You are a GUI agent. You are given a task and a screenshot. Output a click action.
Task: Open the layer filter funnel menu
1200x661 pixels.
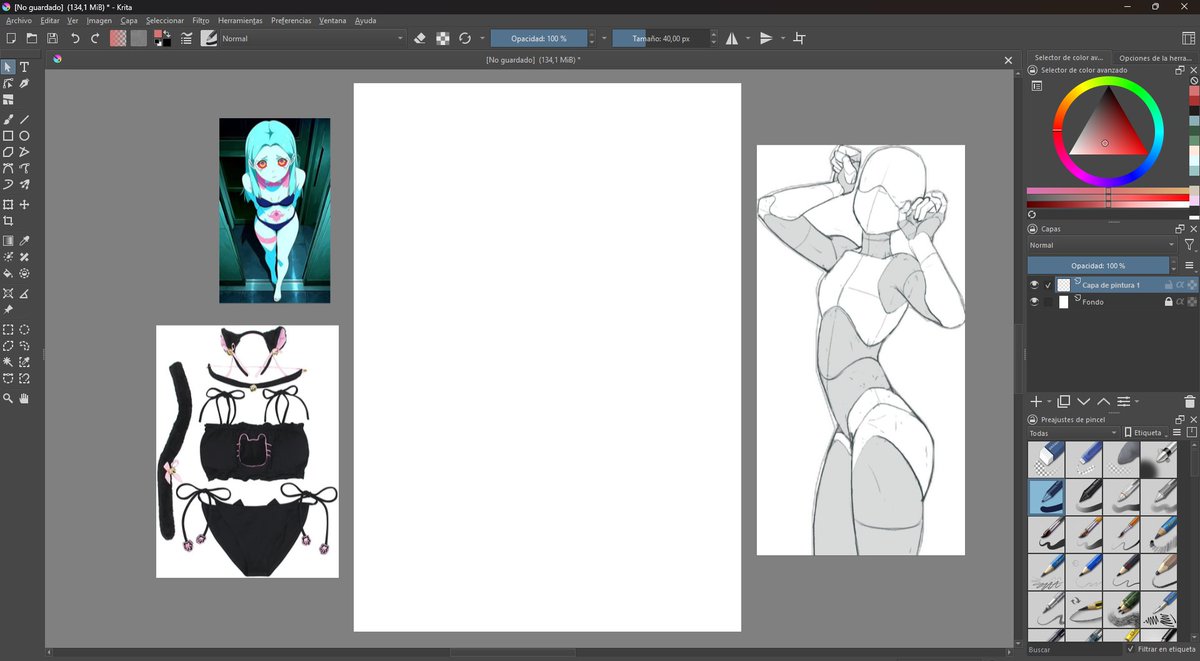click(x=1189, y=245)
